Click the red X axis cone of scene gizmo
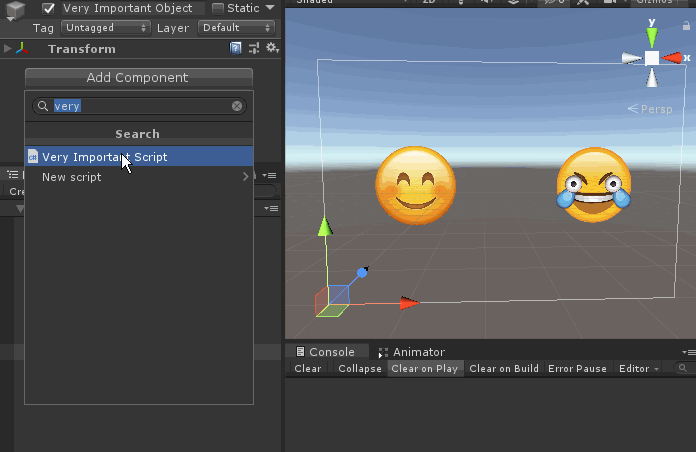Screen dimensions: 696x452 click(672, 58)
